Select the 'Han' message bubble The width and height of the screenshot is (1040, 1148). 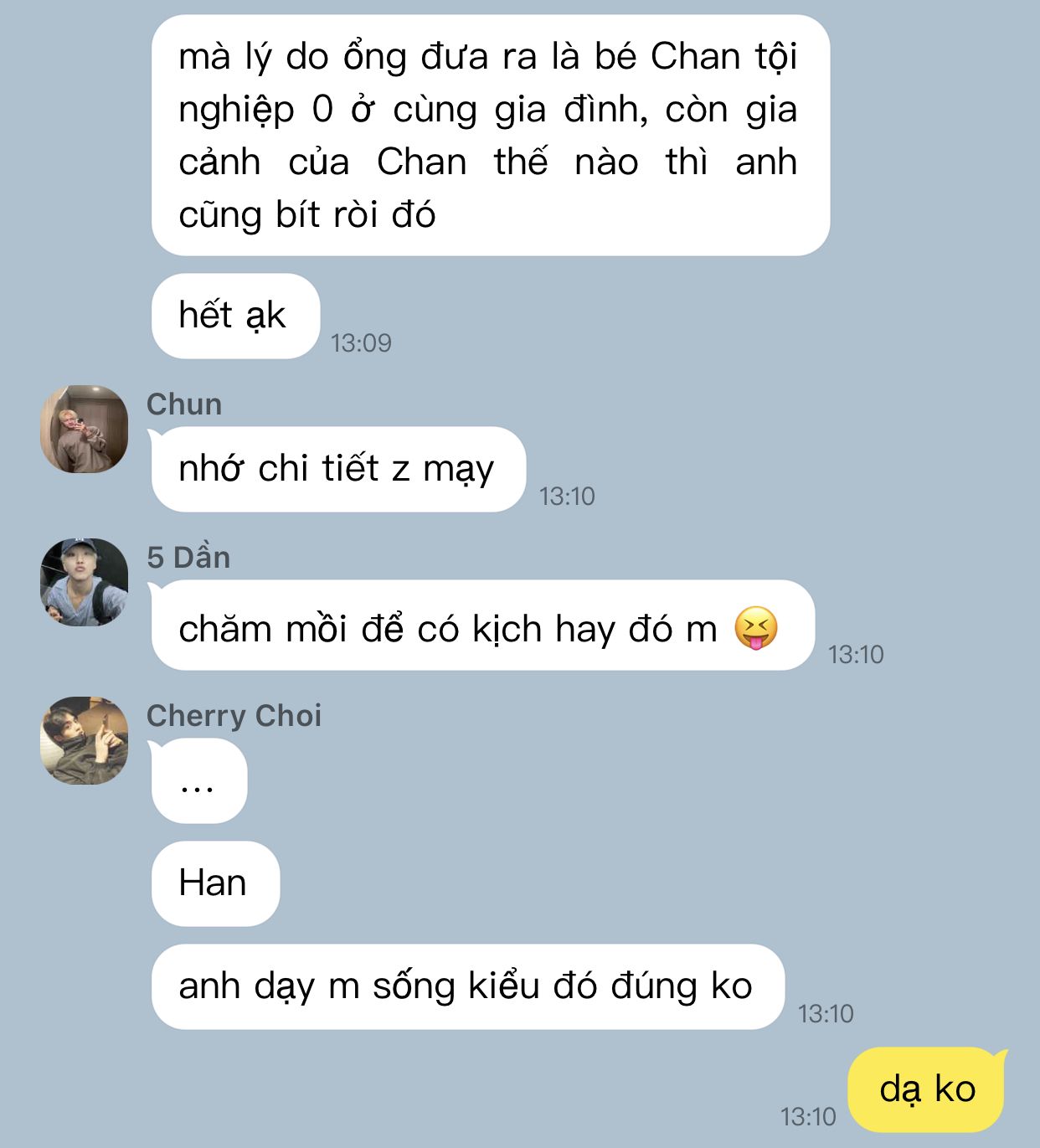coord(215,883)
